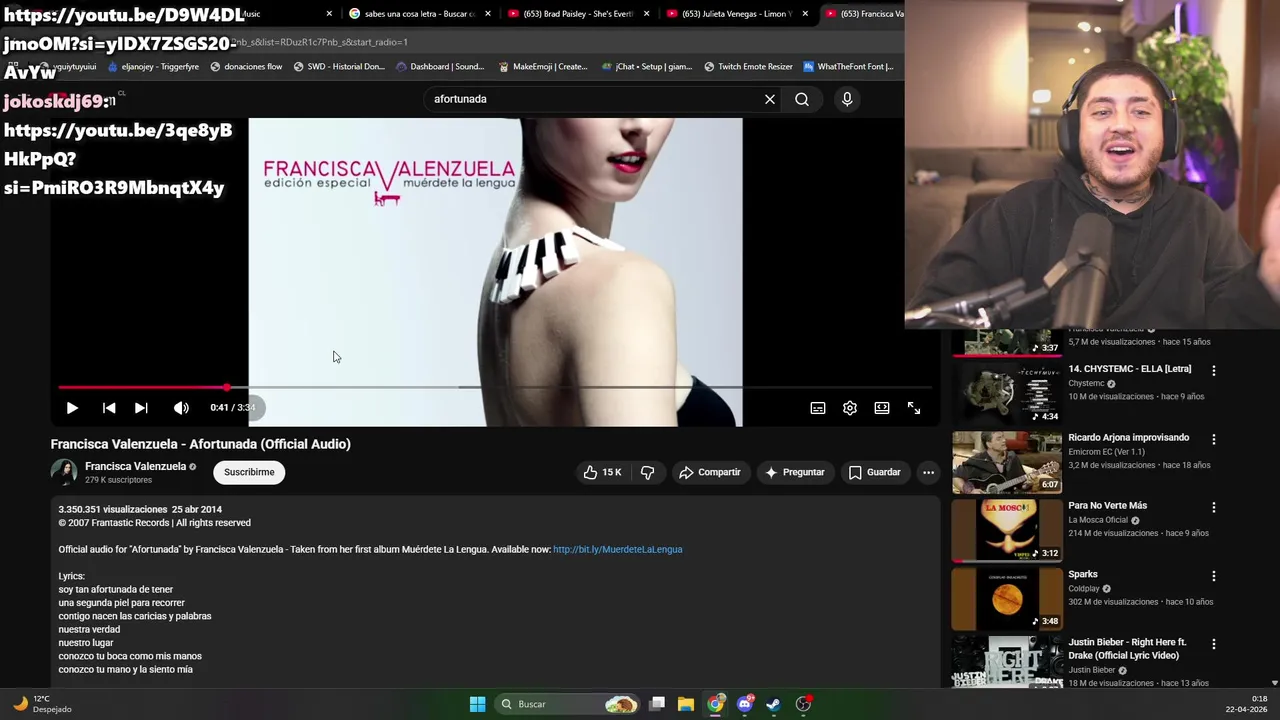Open OBS Studio from taskbar

803,704
